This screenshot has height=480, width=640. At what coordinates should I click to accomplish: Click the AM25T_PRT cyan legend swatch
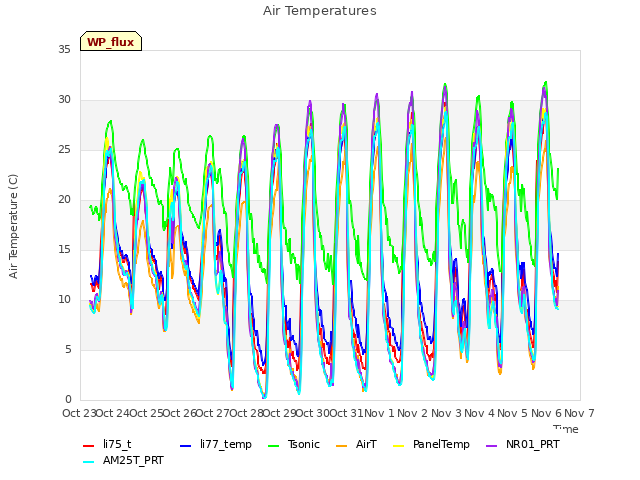(89, 462)
